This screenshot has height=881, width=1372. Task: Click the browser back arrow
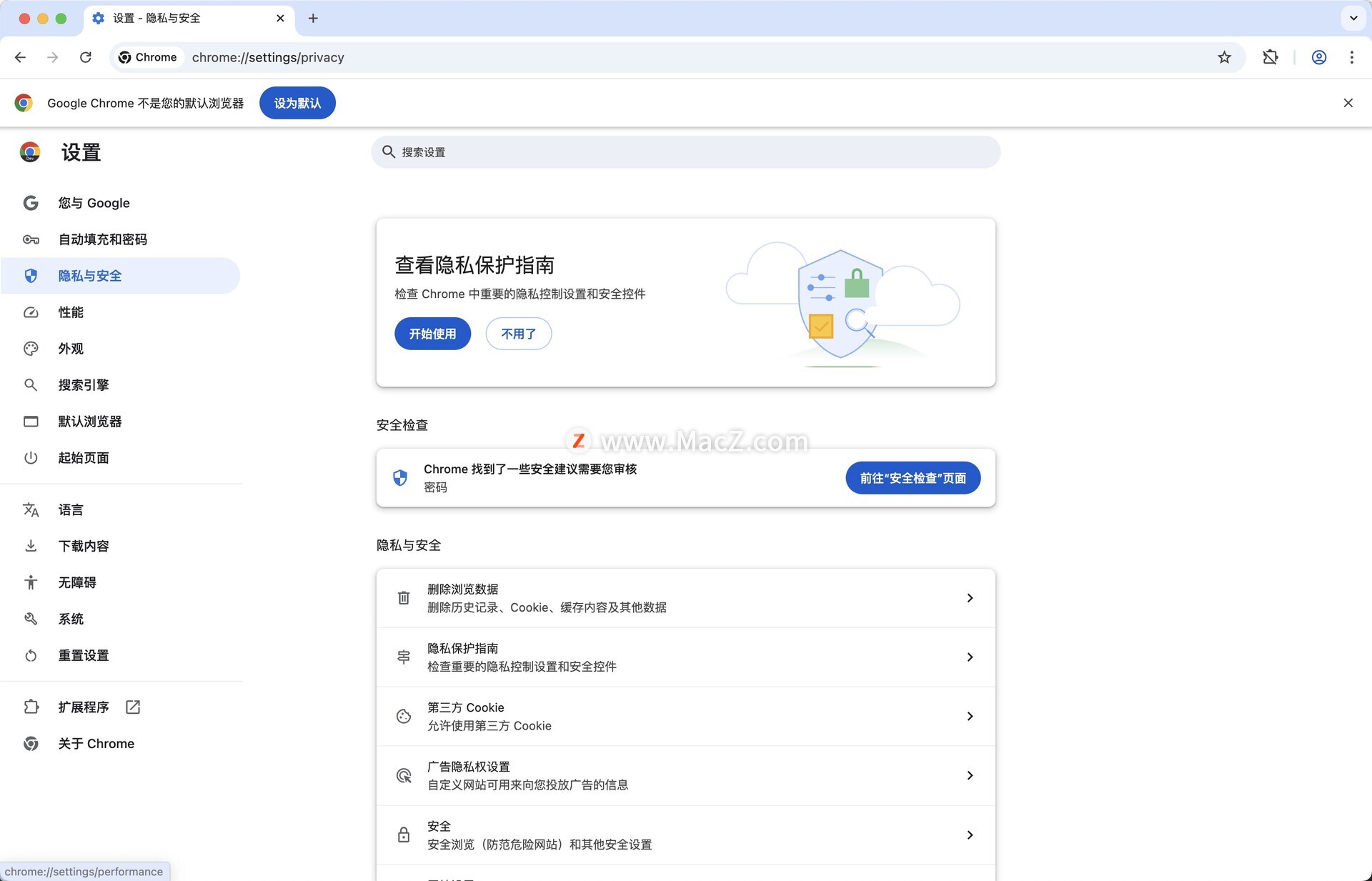point(20,57)
